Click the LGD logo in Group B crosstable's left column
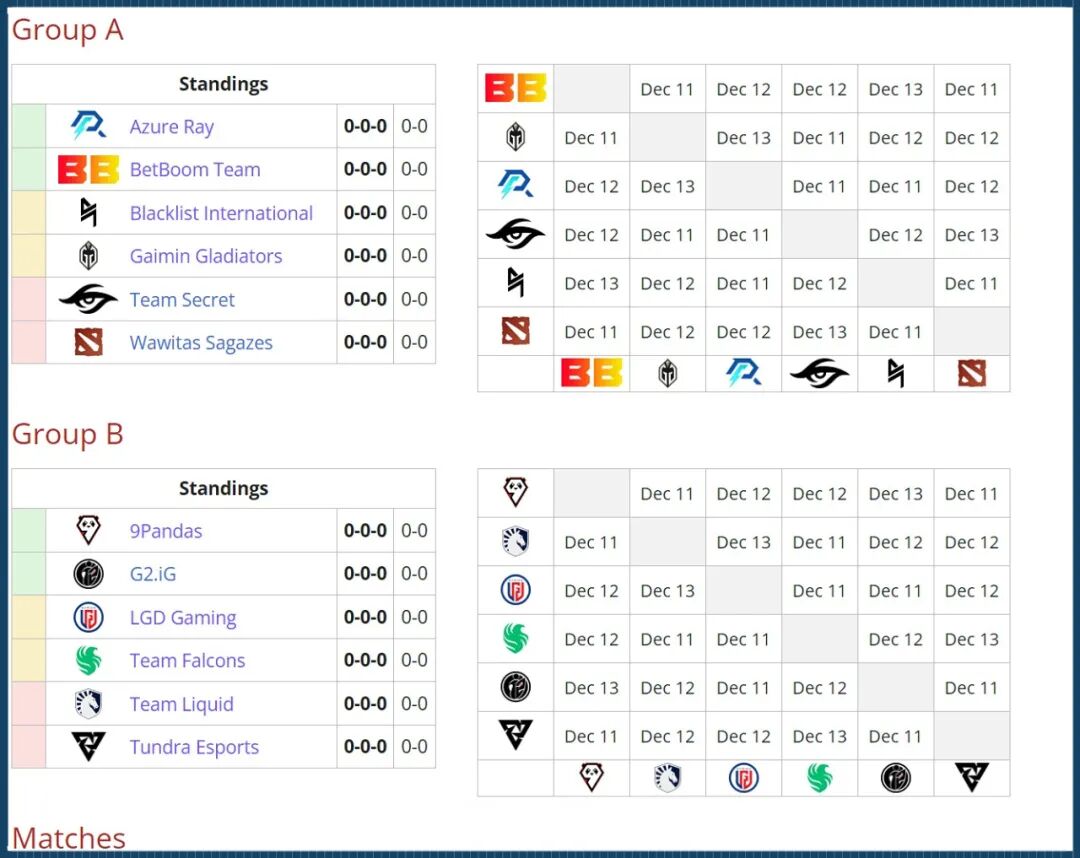This screenshot has height=858, width=1080. [x=515, y=590]
